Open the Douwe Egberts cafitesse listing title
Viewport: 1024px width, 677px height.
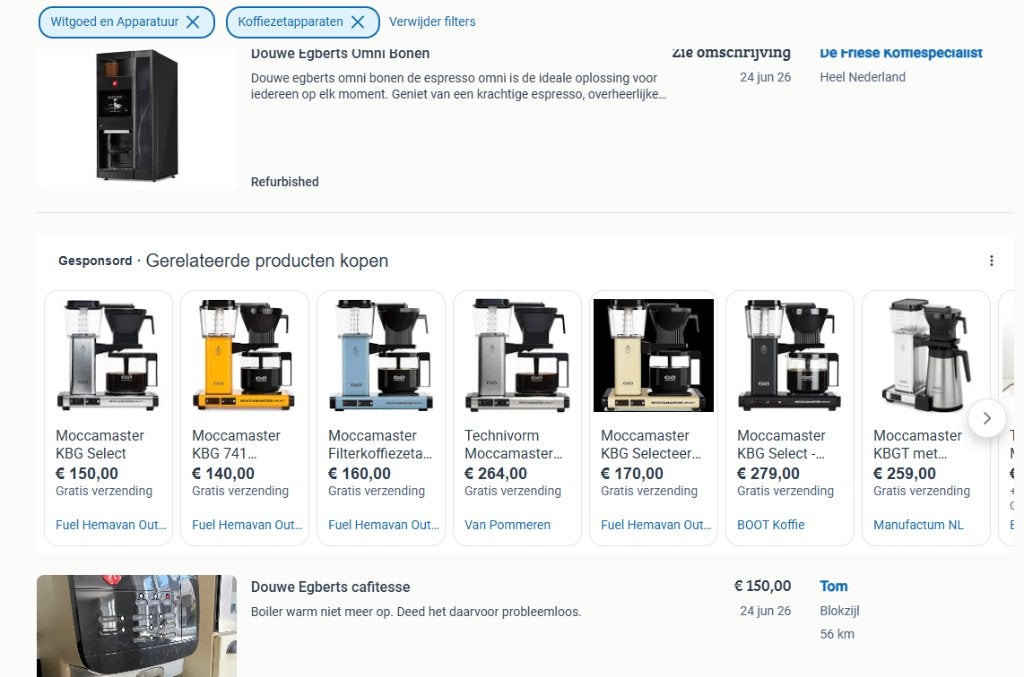[330, 587]
